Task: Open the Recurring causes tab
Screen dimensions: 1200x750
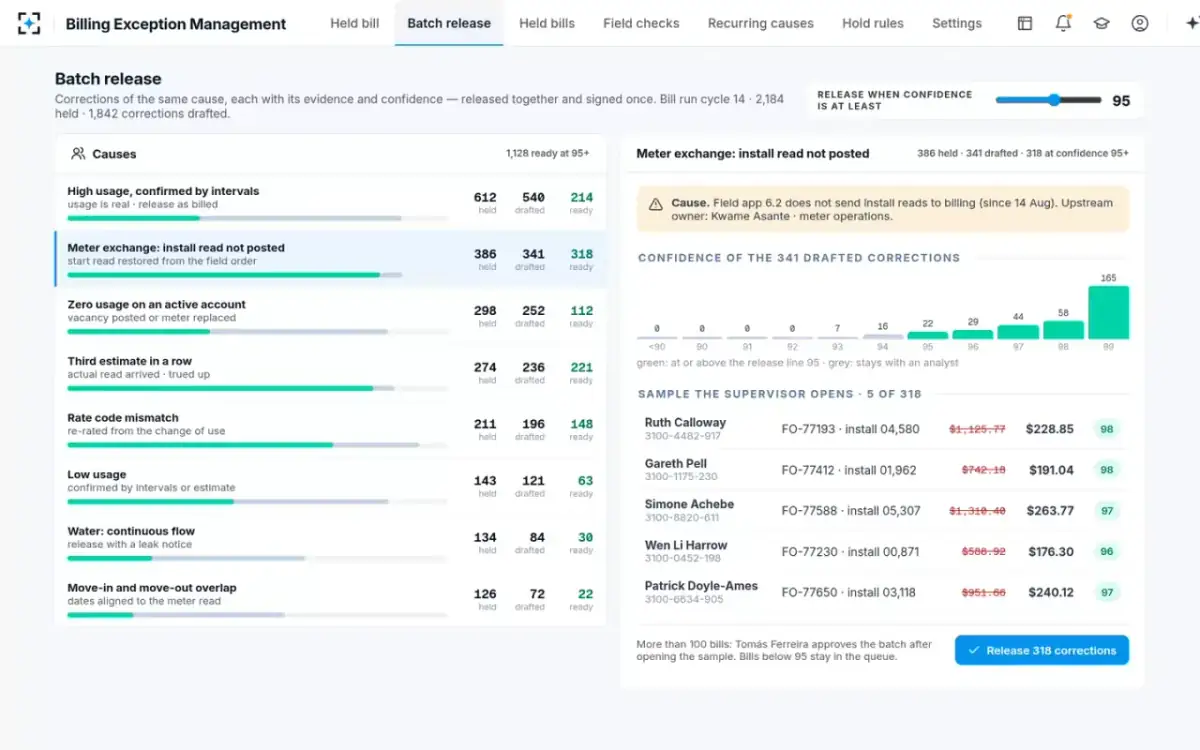Action: tap(761, 23)
